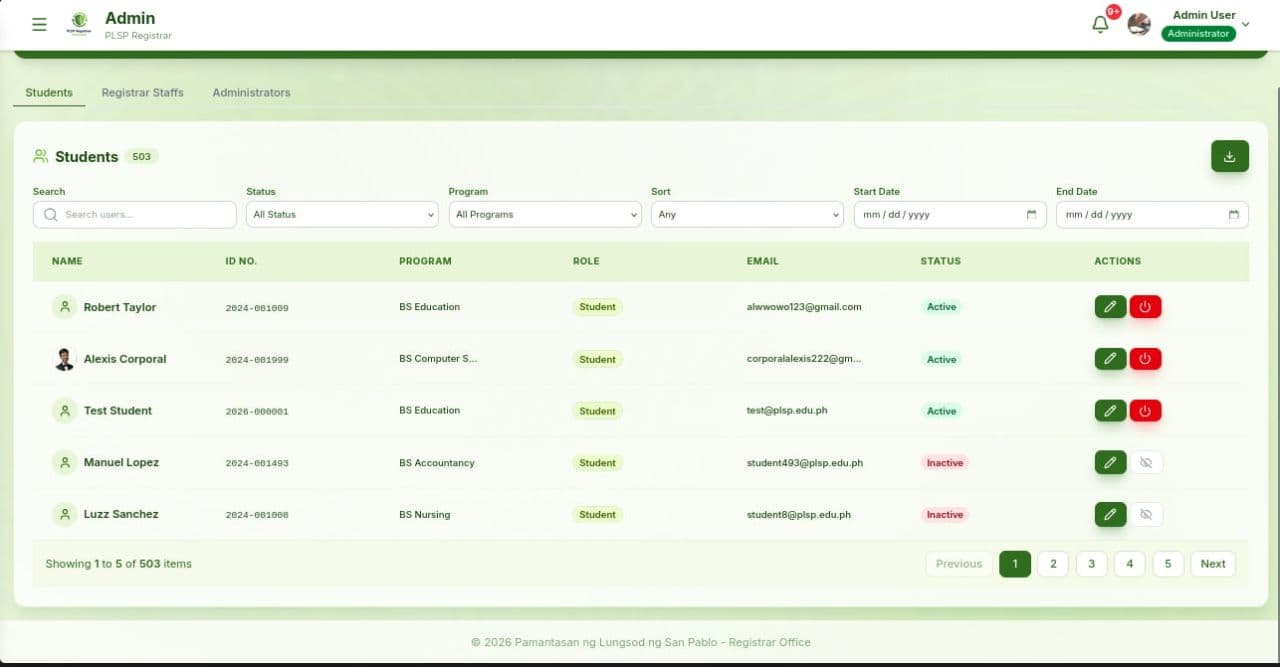The height and width of the screenshot is (667, 1280).
Task: Open End Date calendar picker icon
Action: (x=1233, y=214)
